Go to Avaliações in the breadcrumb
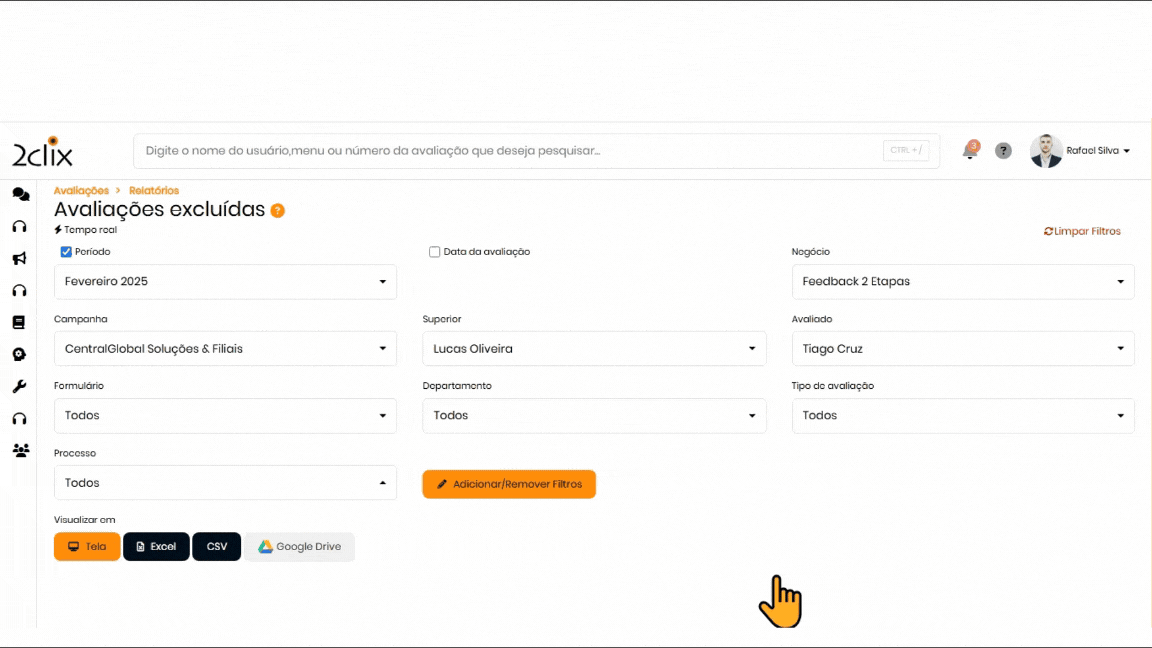The image size is (1152, 648). click(x=81, y=190)
